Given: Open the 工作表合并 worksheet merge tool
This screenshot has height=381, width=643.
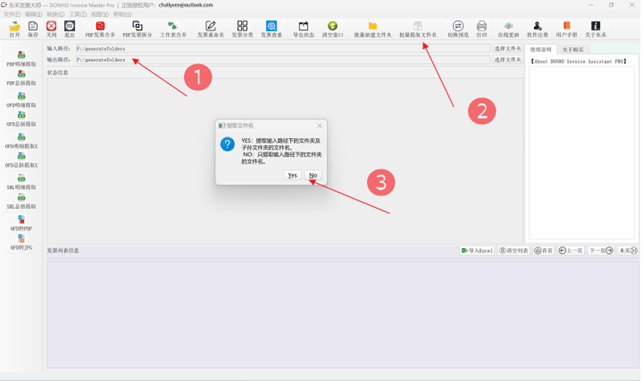Looking at the screenshot, I should pyautogui.click(x=173, y=29).
